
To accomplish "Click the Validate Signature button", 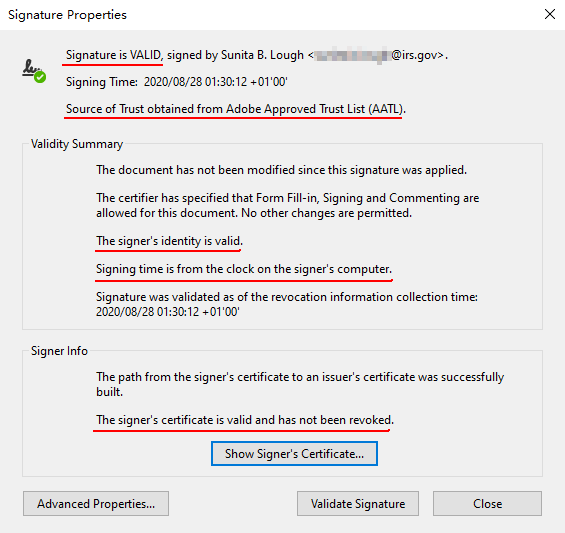I will pyautogui.click(x=358, y=503).
